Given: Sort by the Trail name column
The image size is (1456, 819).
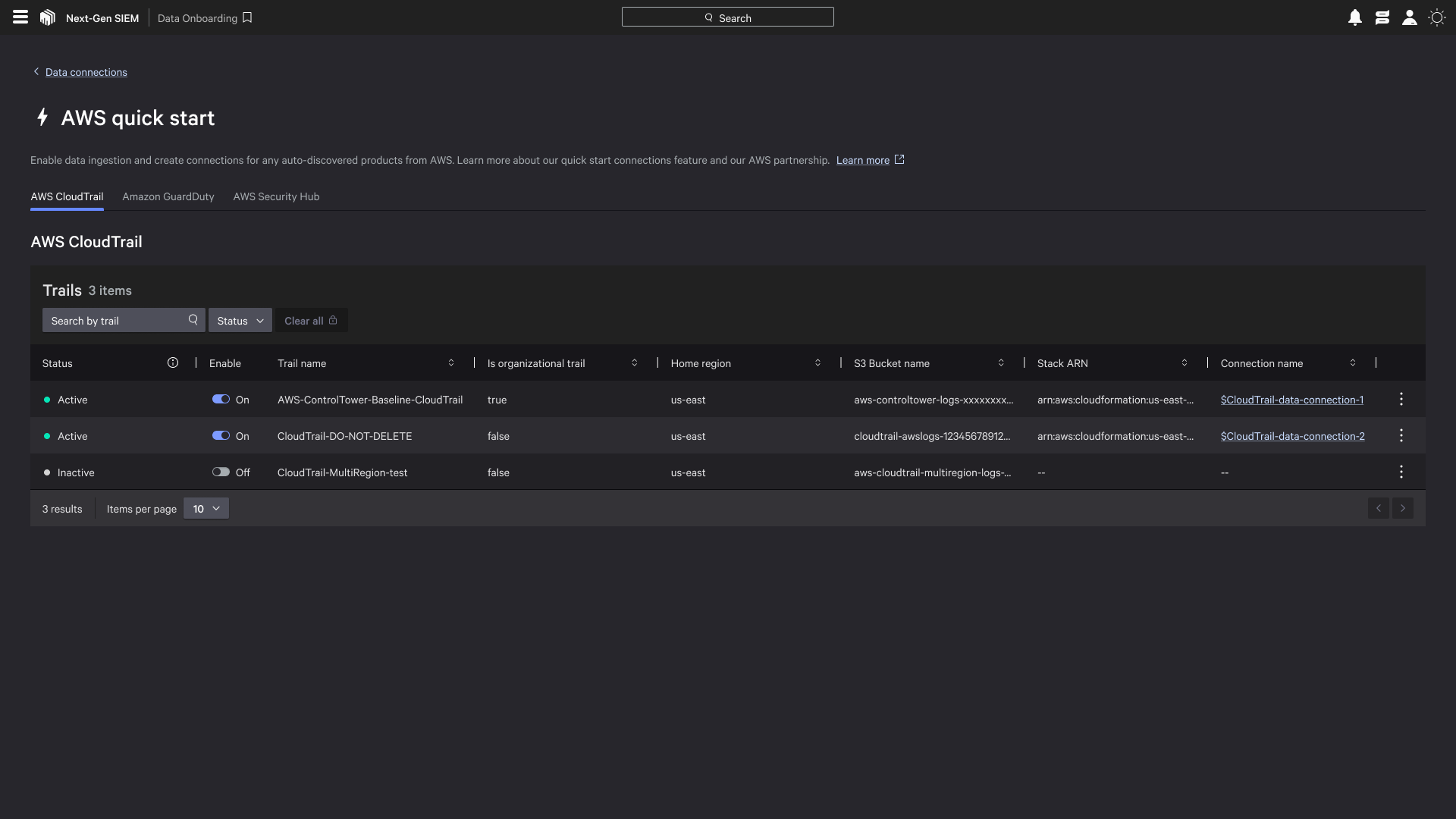Looking at the screenshot, I should pyautogui.click(x=451, y=362).
